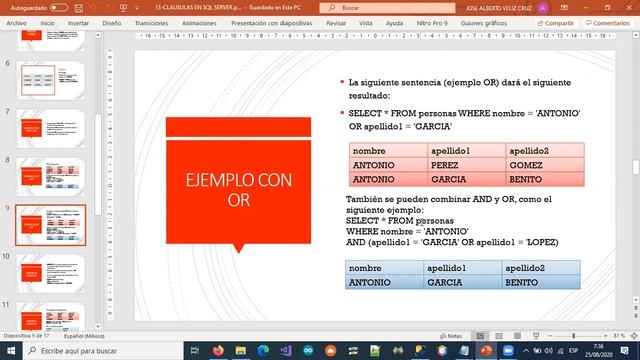Click the 81% zoom level
This screenshot has height=360, width=640.
tap(619, 336)
